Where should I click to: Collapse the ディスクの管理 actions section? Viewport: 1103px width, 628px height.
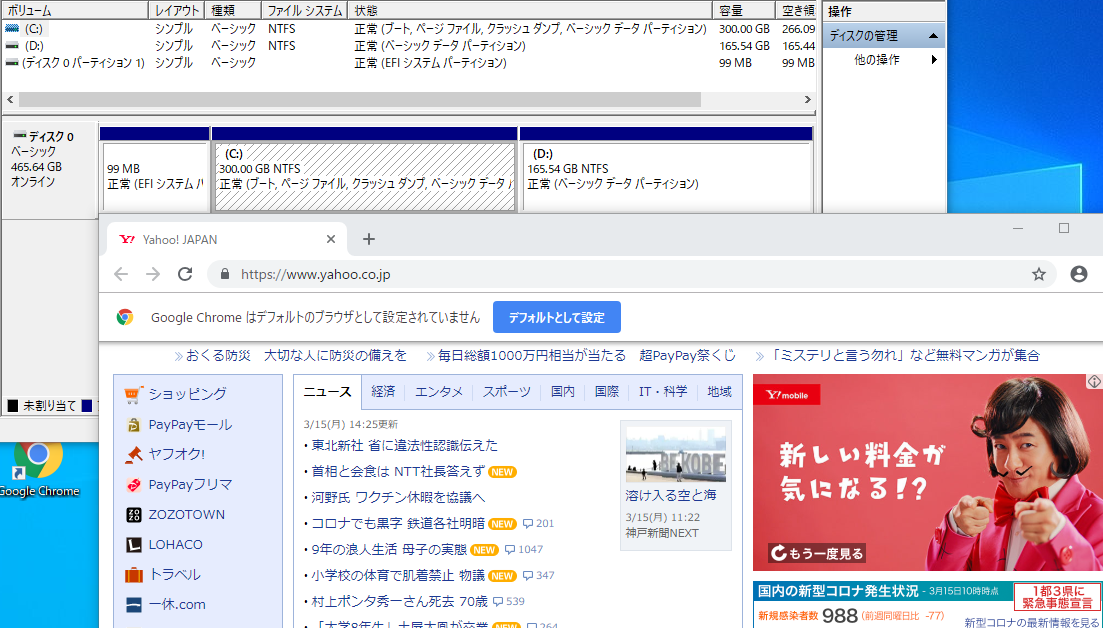933,36
